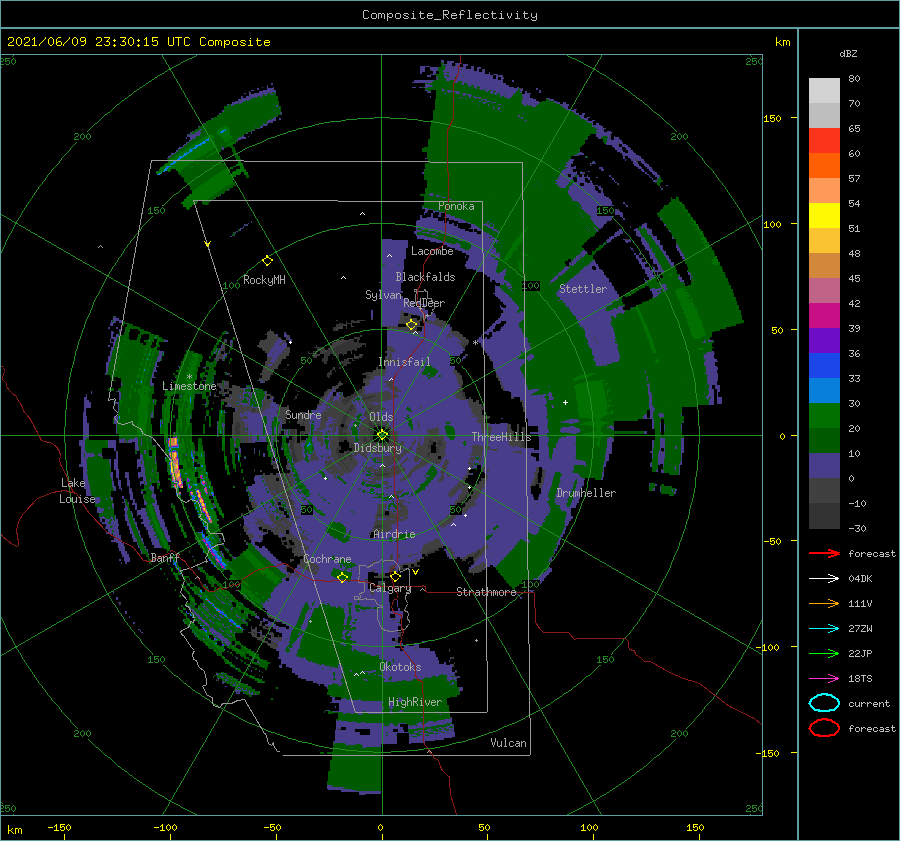
Task: Select the white 04DK arrow legend icon
Action: coord(824,578)
